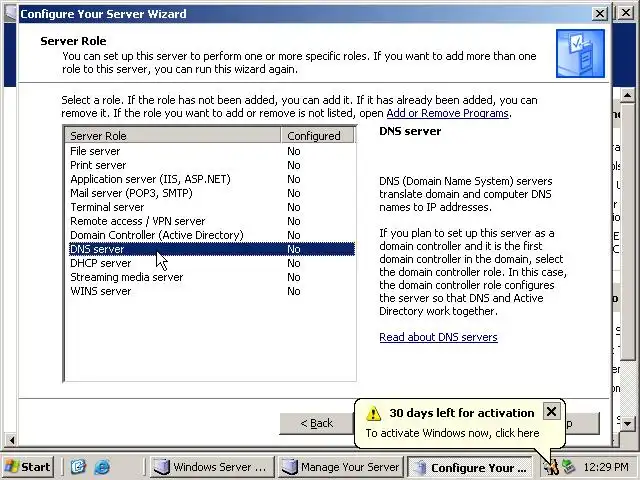Click the No value for DNS server
This screenshot has height=480, width=640.
tap(294, 249)
